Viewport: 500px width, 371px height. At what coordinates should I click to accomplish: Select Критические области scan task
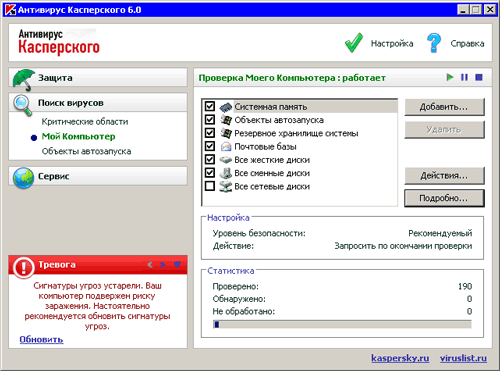[85, 122]
